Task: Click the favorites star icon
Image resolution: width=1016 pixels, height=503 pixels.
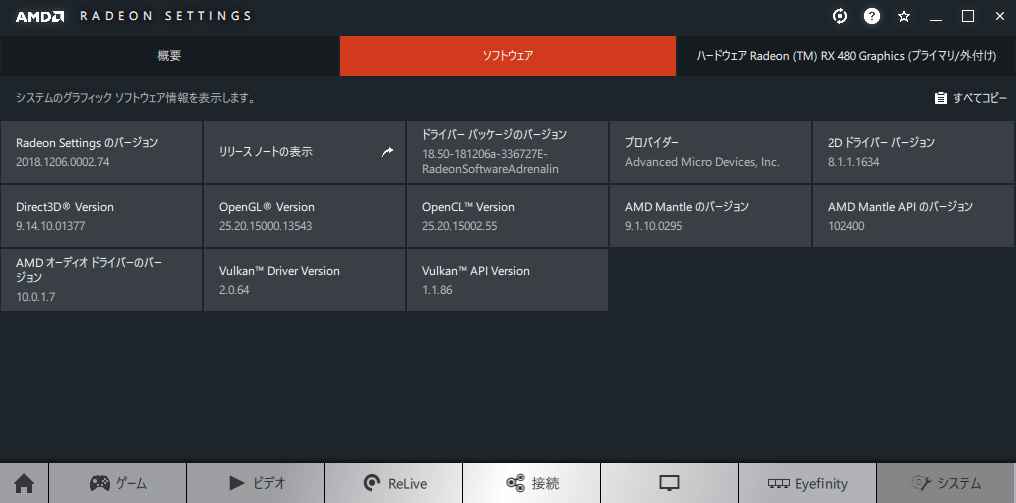Action: (904, 17)
